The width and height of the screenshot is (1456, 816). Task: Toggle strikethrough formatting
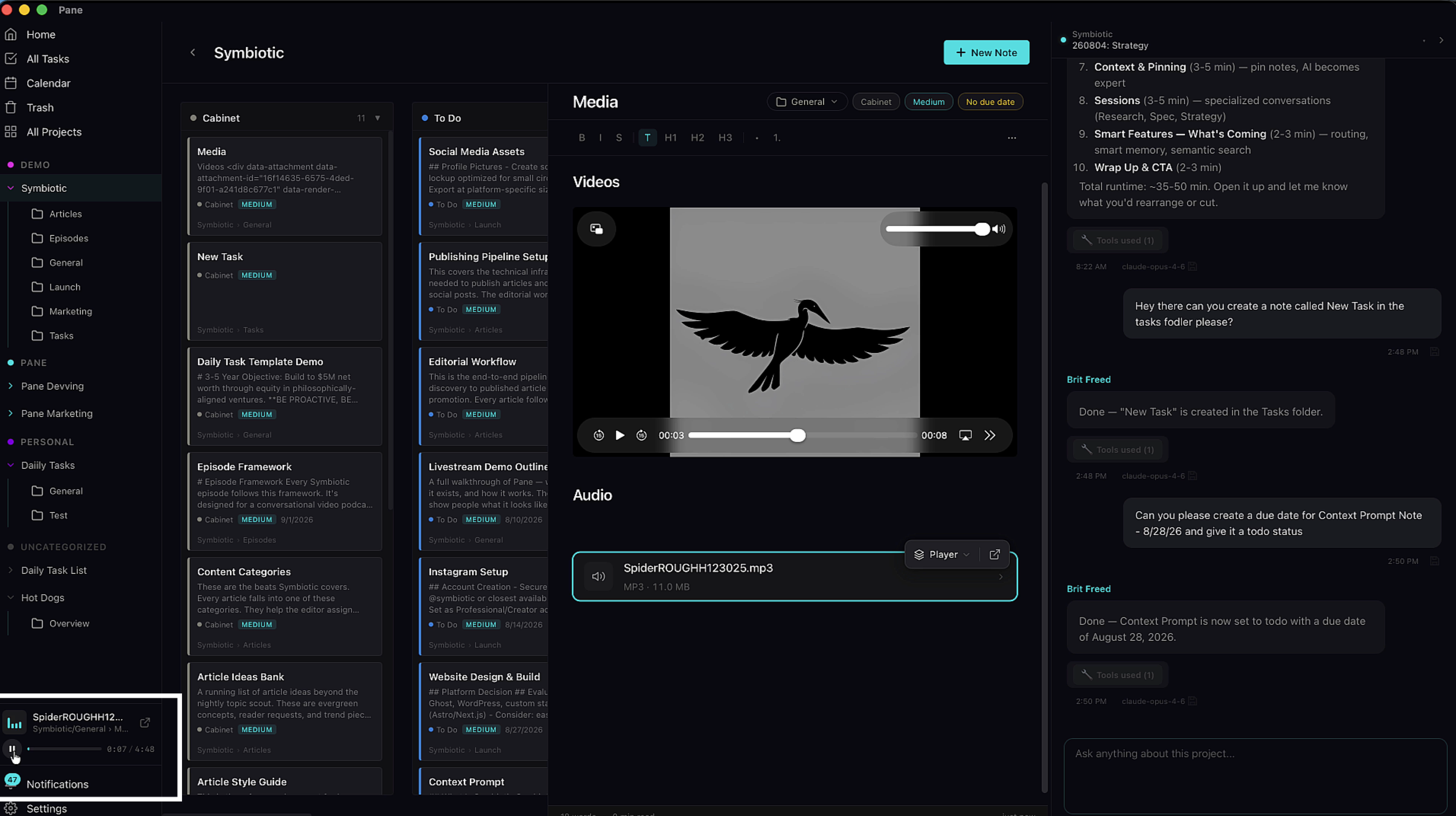pos(619,137)
